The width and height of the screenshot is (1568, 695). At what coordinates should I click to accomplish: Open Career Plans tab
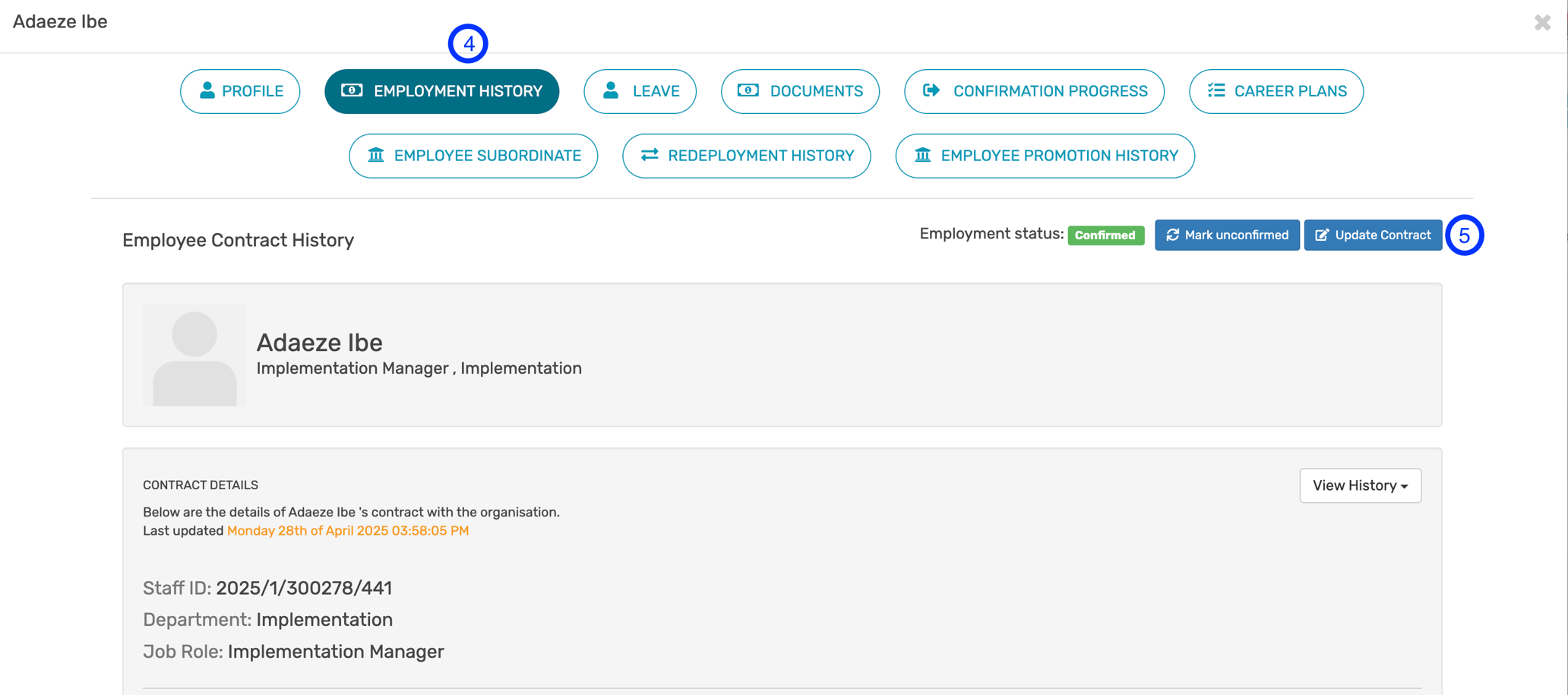click(1276, 91)
